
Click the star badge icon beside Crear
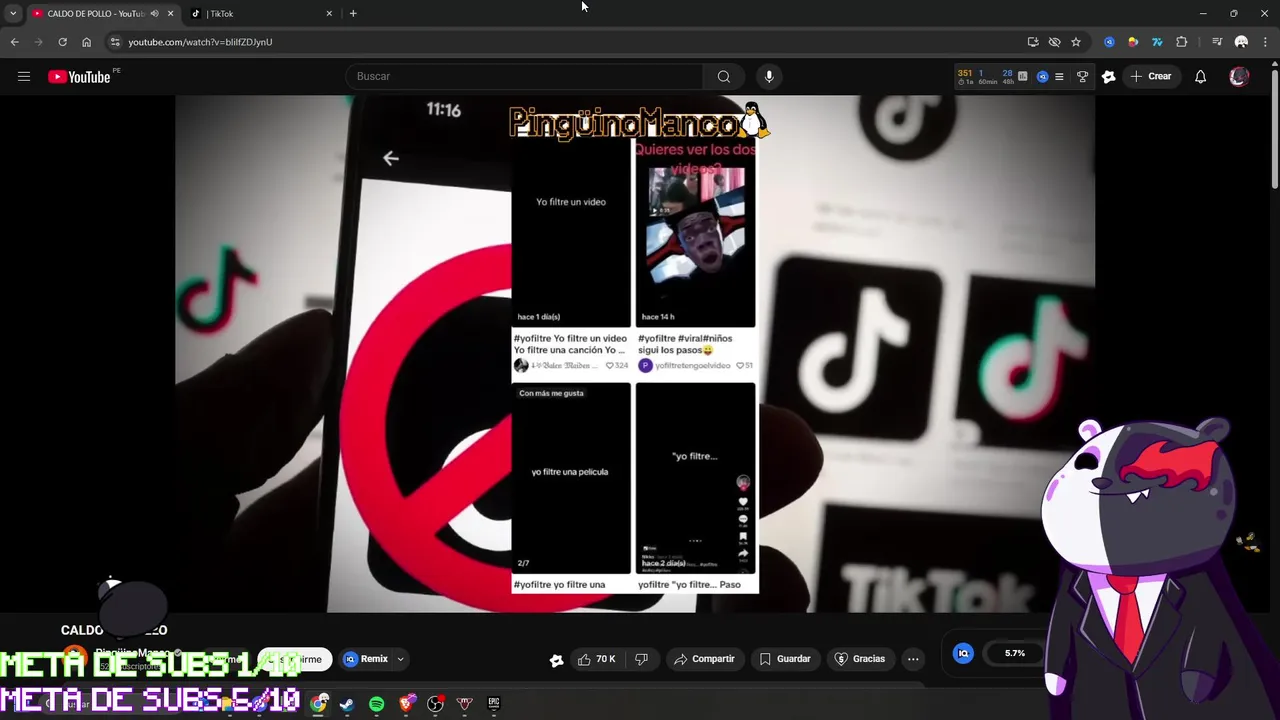click(x=1108, y=76)
